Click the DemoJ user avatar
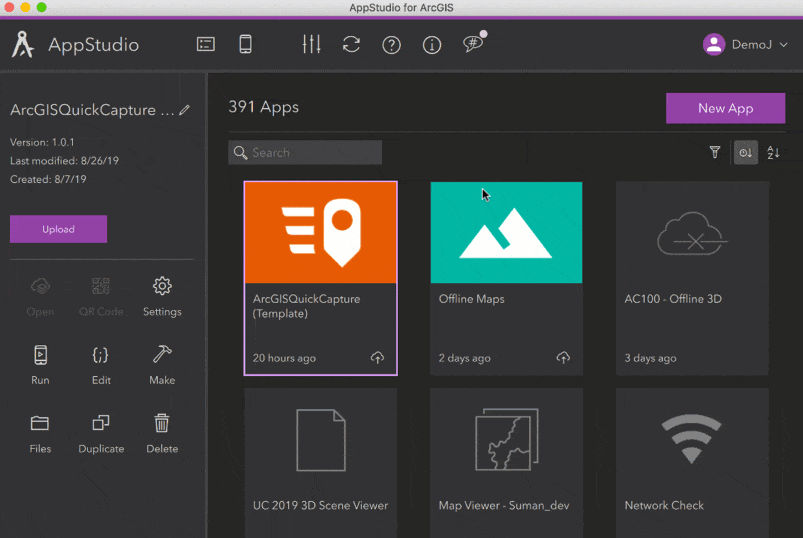The image size is (803, 538). click(713, 45)
